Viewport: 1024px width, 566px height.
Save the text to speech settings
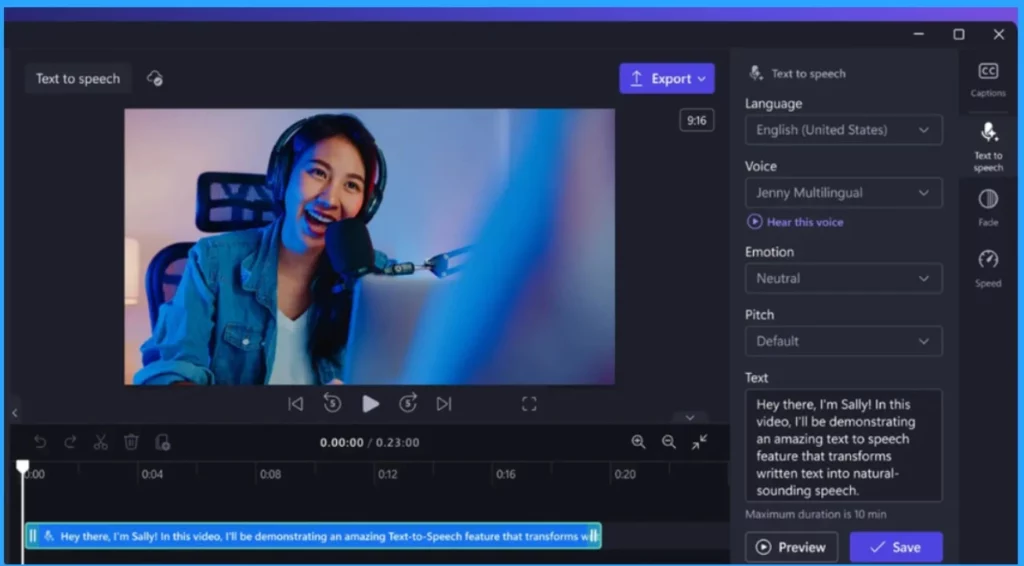click(896, 547)
